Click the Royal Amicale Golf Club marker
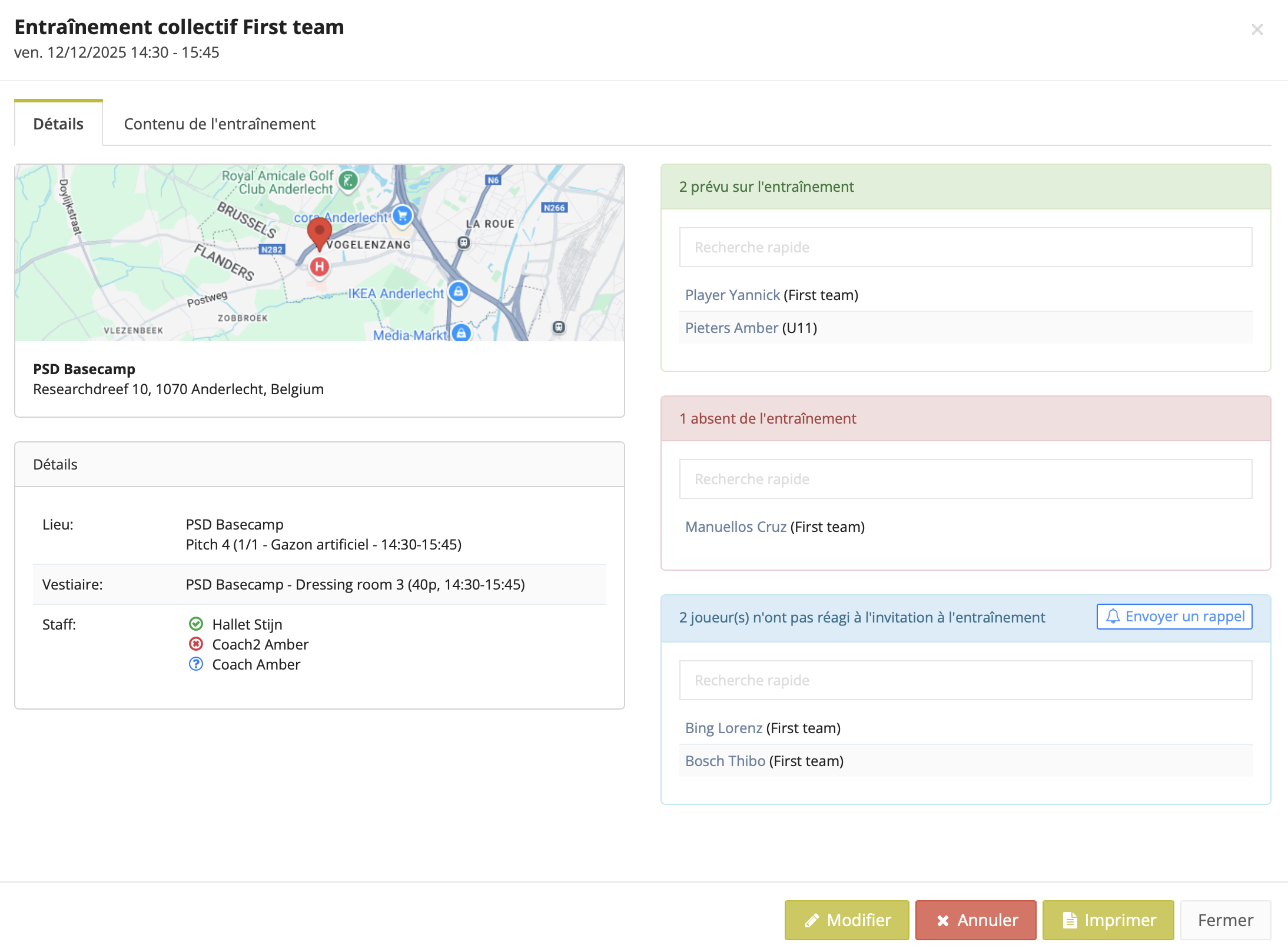Image resolution: width=1288 pixels, height=952 pixels. [x=348, y=180]
